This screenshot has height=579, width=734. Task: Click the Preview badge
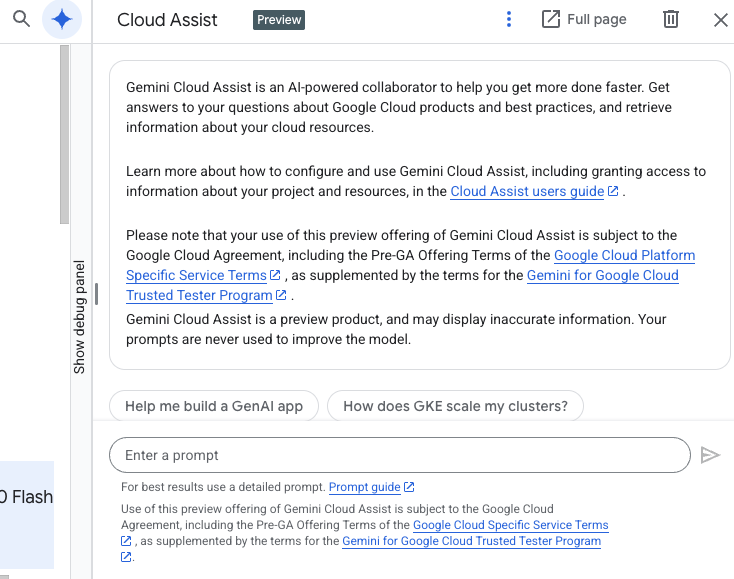pyautogui.click(x=279, y=20)
